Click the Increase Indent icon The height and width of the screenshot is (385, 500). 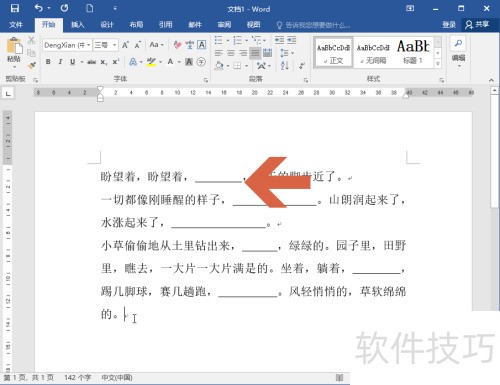(x=292, y=40)
